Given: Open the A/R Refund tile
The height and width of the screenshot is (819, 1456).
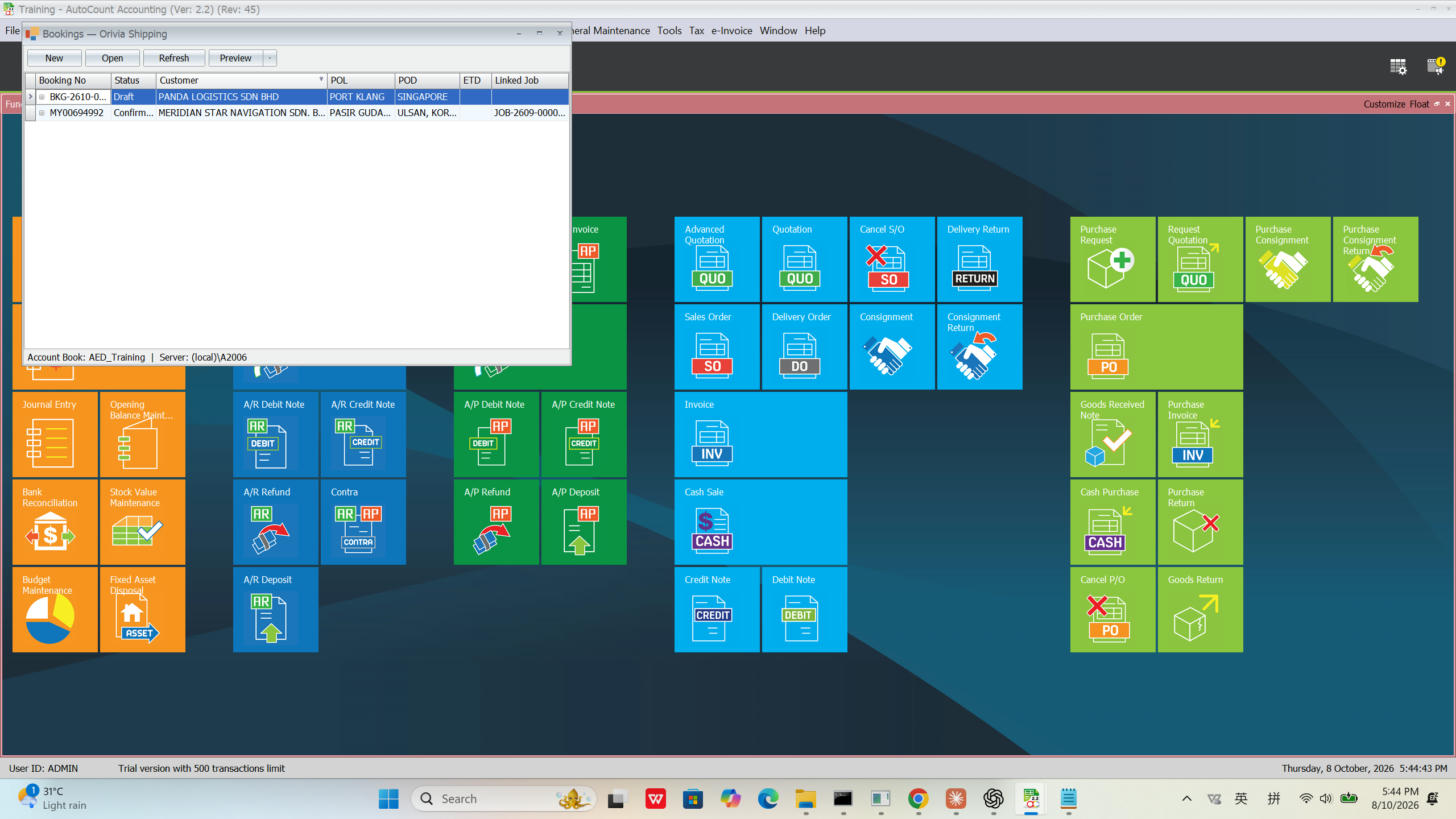Looking at the screenshot, I should tap(276, 521).
